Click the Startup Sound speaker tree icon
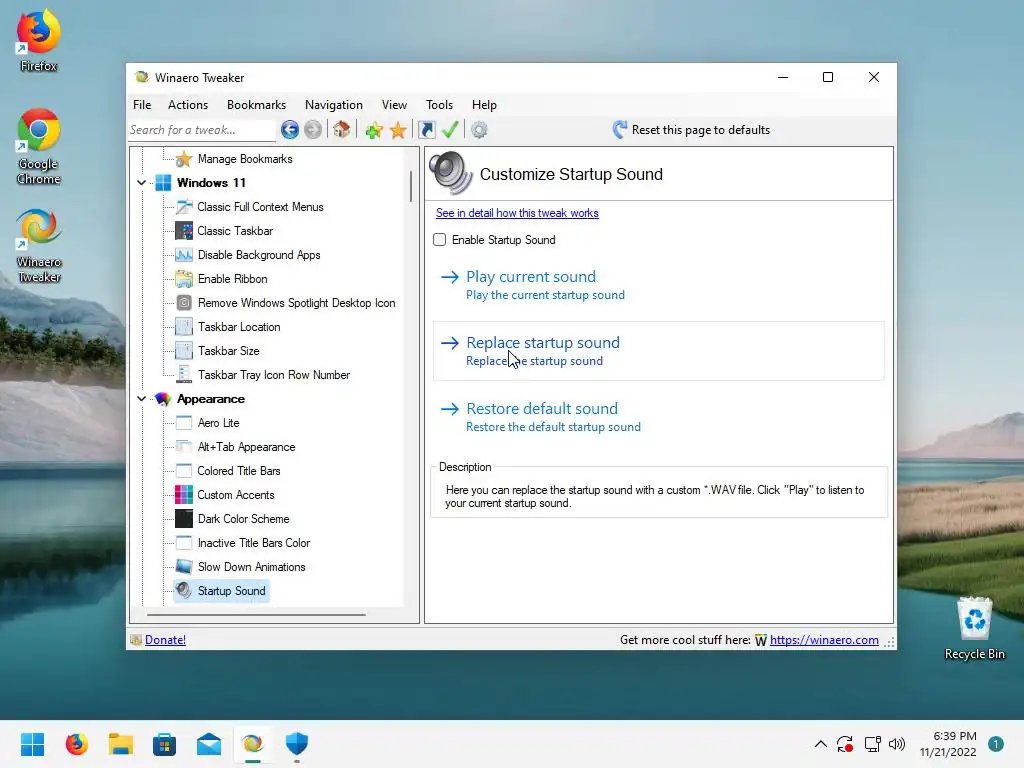Image resolution: width=1024 pixels, height=768 pixels. tap(184, 590)
